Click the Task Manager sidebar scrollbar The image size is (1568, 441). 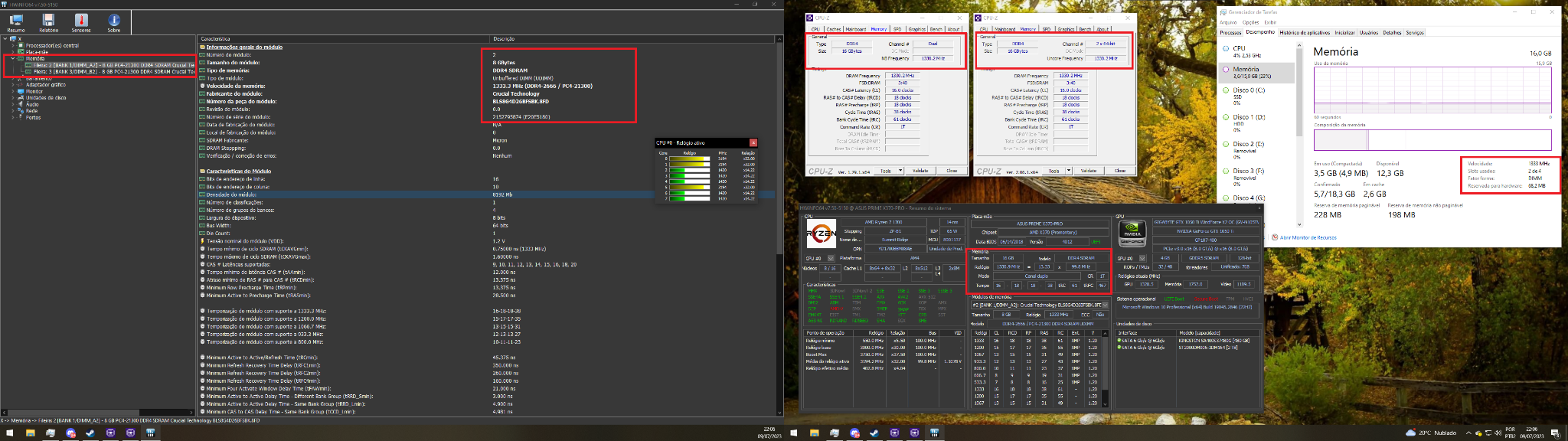[1298, 92]
